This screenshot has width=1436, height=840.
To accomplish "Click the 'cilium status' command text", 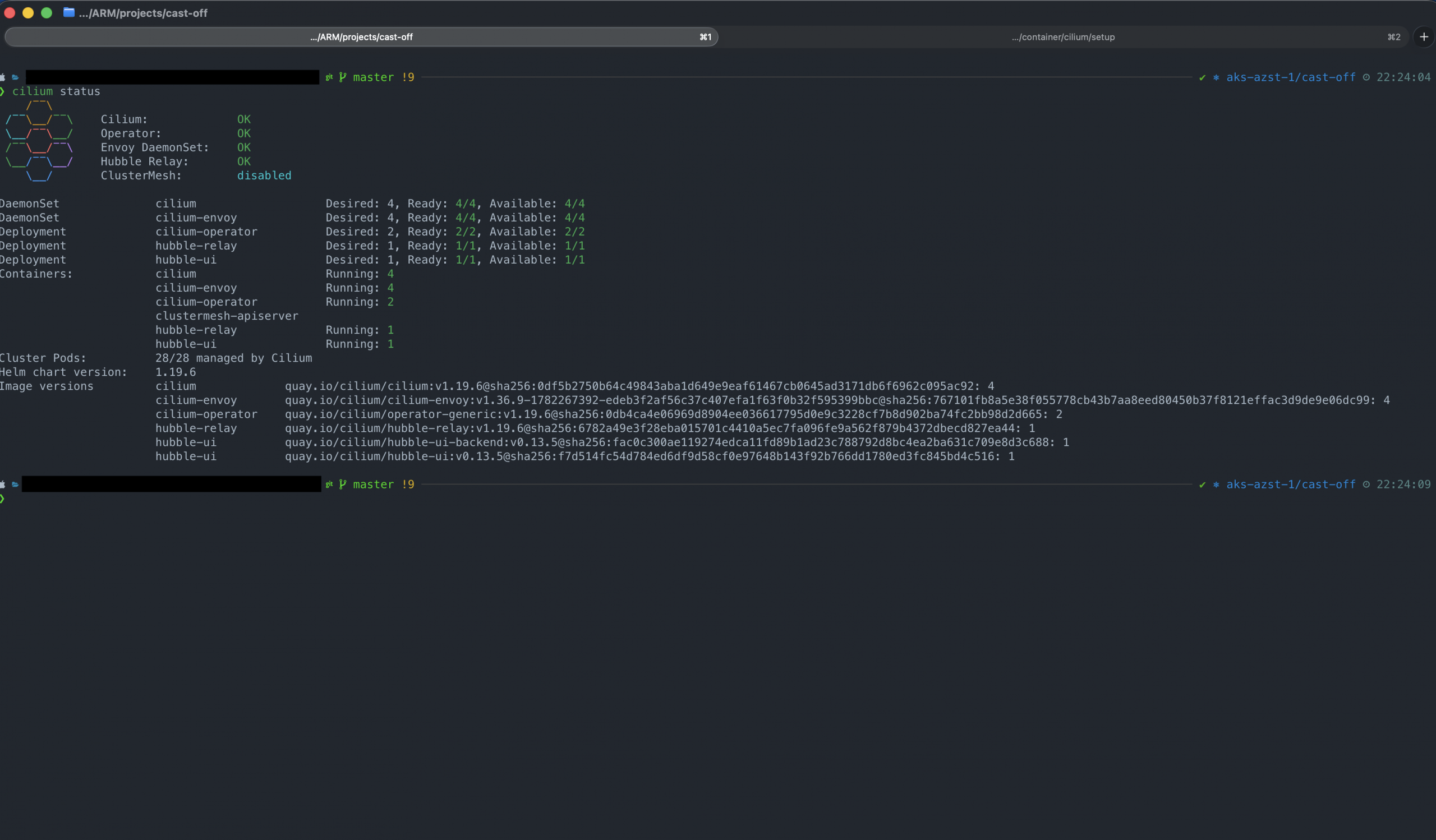I will pos(57,91).
